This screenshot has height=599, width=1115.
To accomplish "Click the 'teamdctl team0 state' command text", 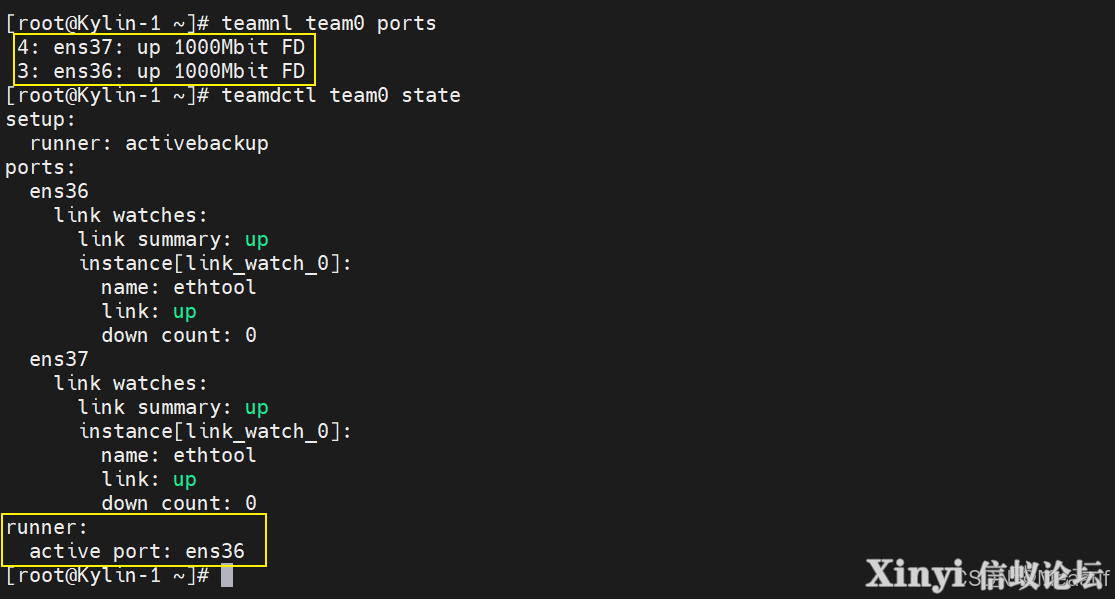I will click(341, 95).
